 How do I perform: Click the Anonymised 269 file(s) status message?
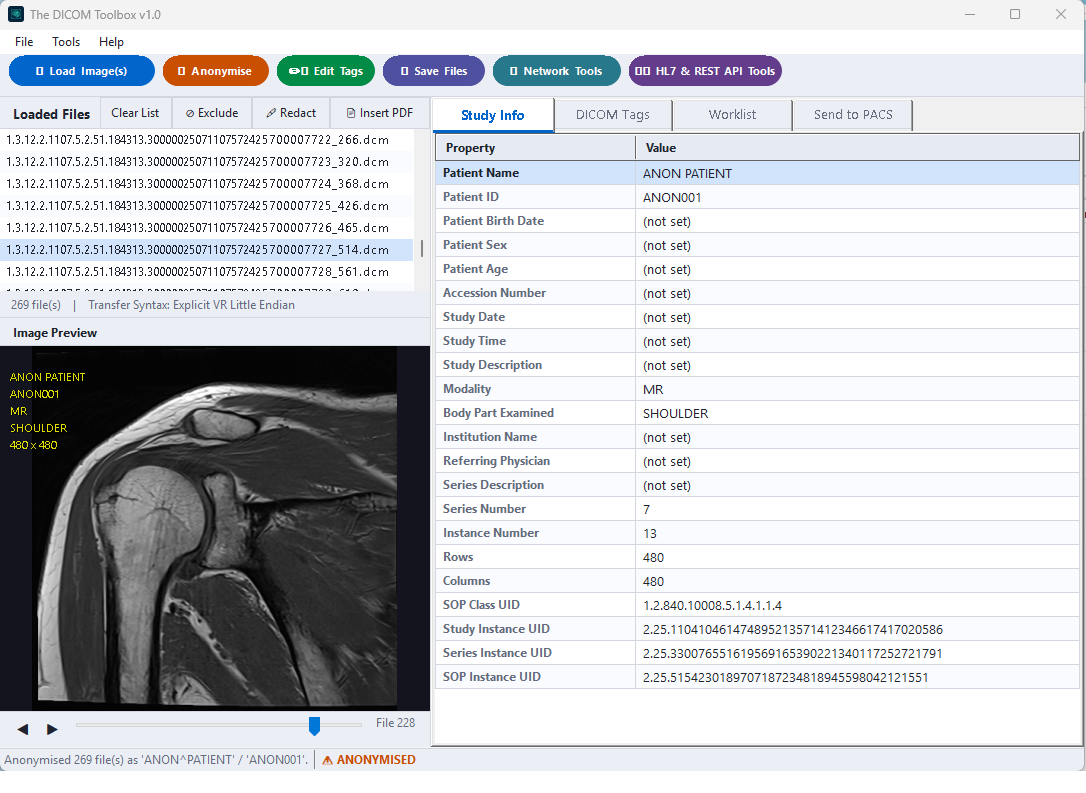click(156, 760)
